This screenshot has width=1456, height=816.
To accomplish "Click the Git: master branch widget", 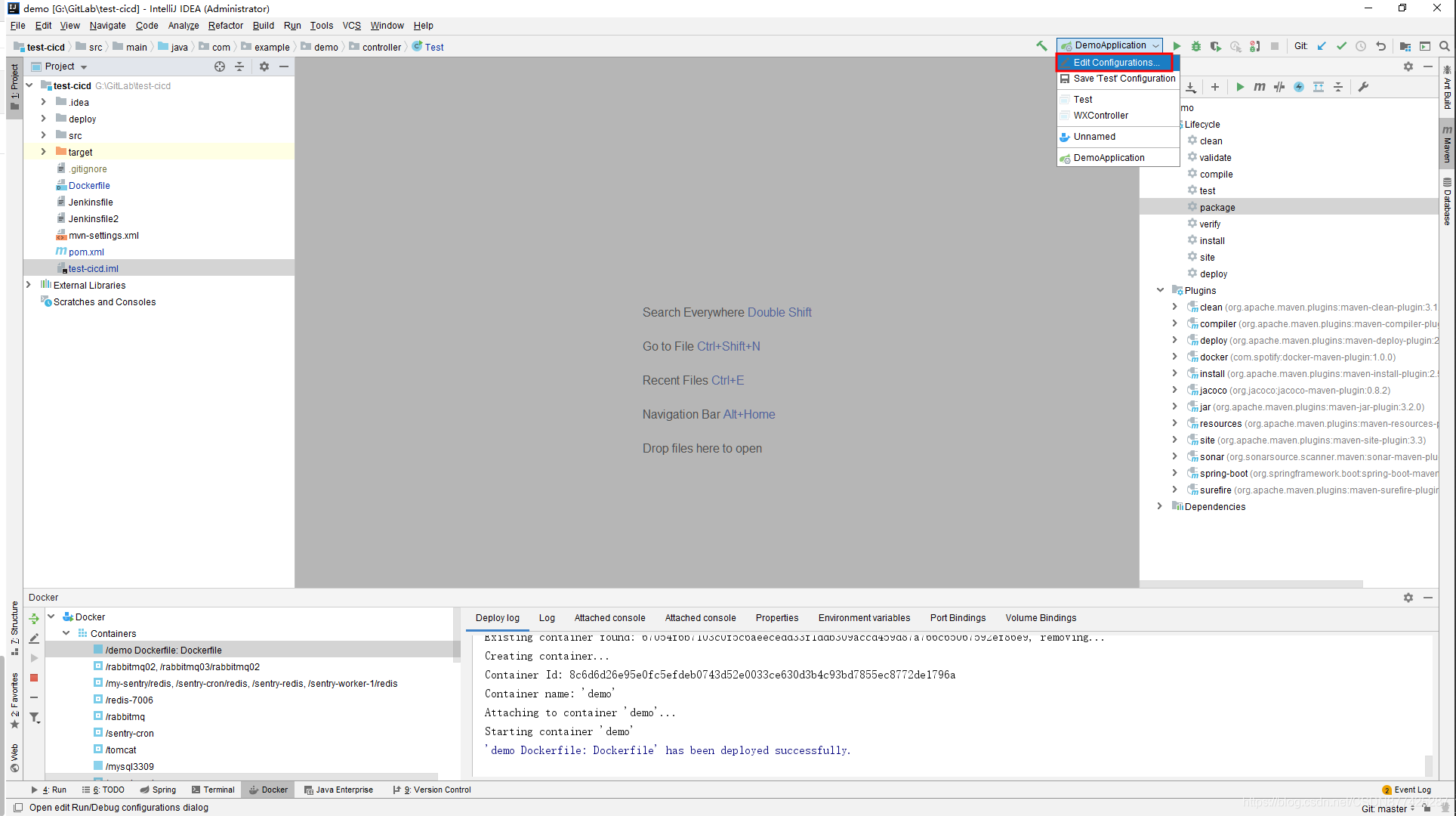I will click(x=1388, y=808).
